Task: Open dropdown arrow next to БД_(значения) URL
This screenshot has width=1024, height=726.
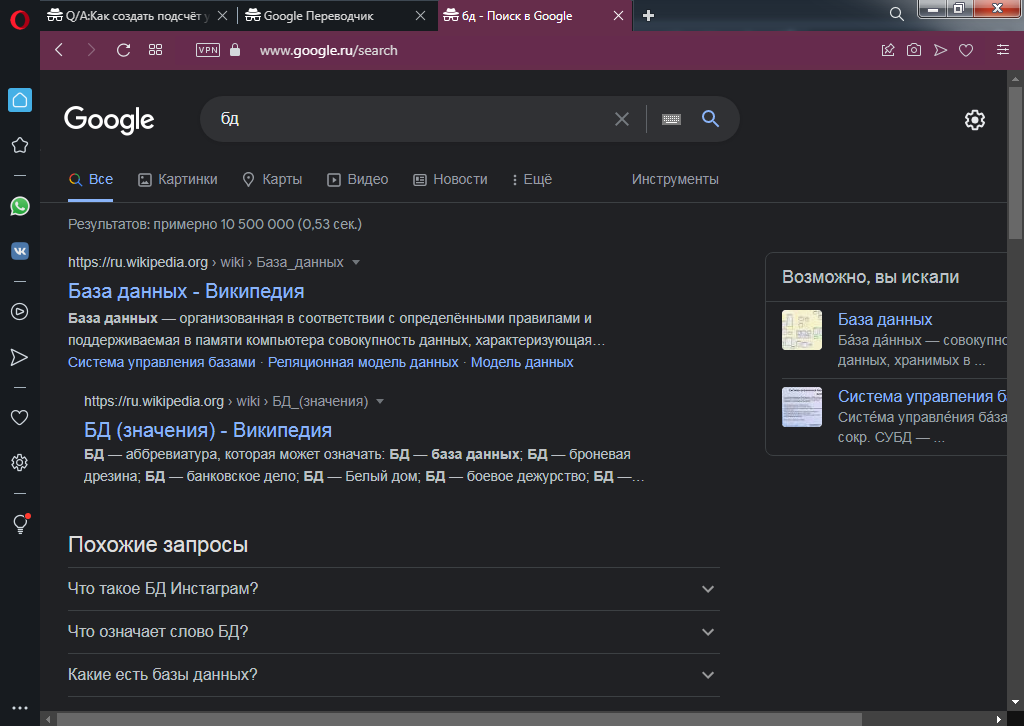Action: (x=380, y=402)
